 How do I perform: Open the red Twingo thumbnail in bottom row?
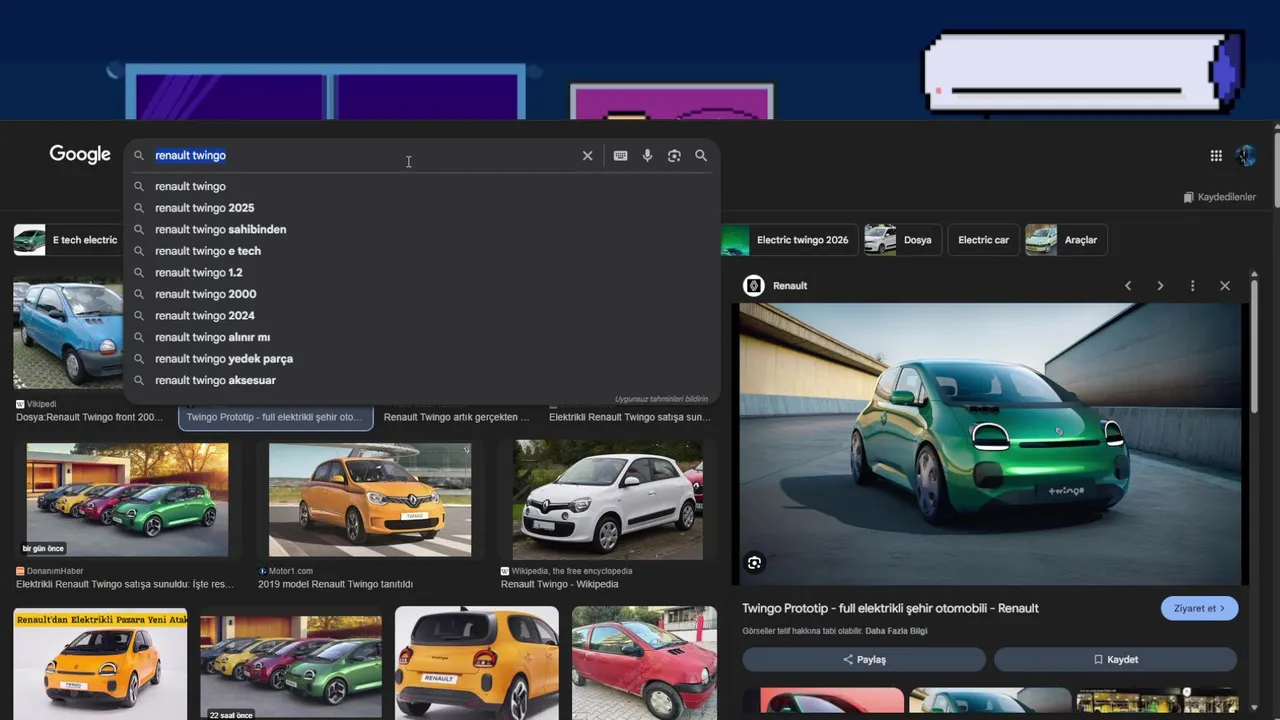tap(644, 662)
